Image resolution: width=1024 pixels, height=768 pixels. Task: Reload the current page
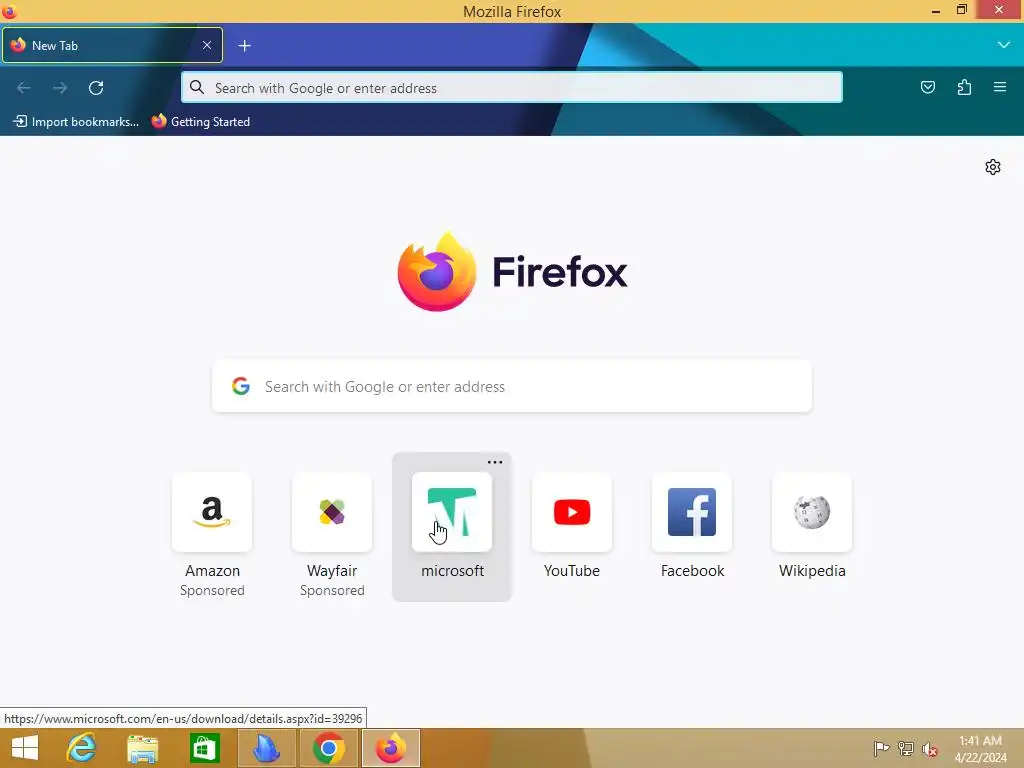tap(96, 88)
